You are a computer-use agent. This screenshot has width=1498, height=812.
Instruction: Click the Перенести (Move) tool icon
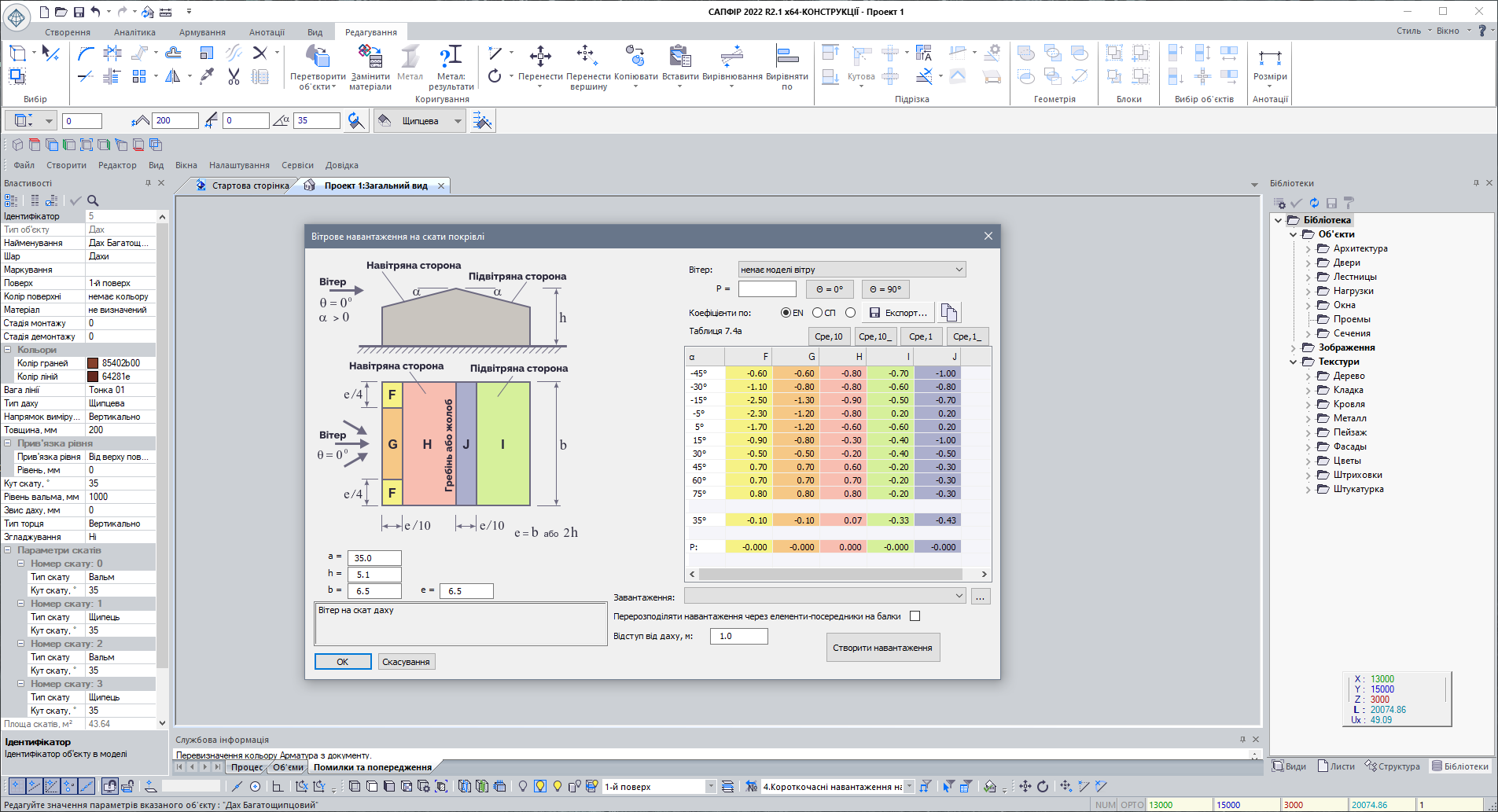click(x=539, y=57)
